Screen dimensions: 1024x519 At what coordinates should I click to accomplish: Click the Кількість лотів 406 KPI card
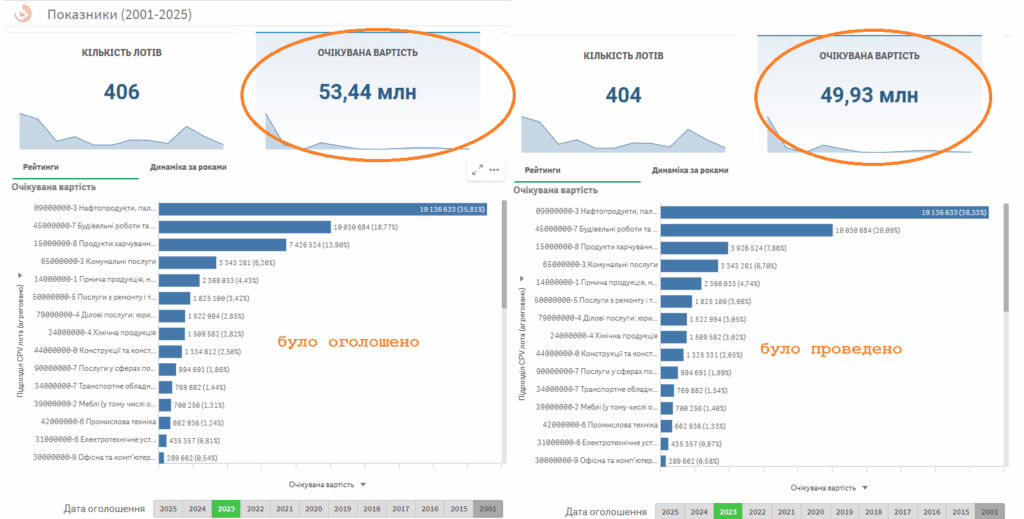coord(122,93)
